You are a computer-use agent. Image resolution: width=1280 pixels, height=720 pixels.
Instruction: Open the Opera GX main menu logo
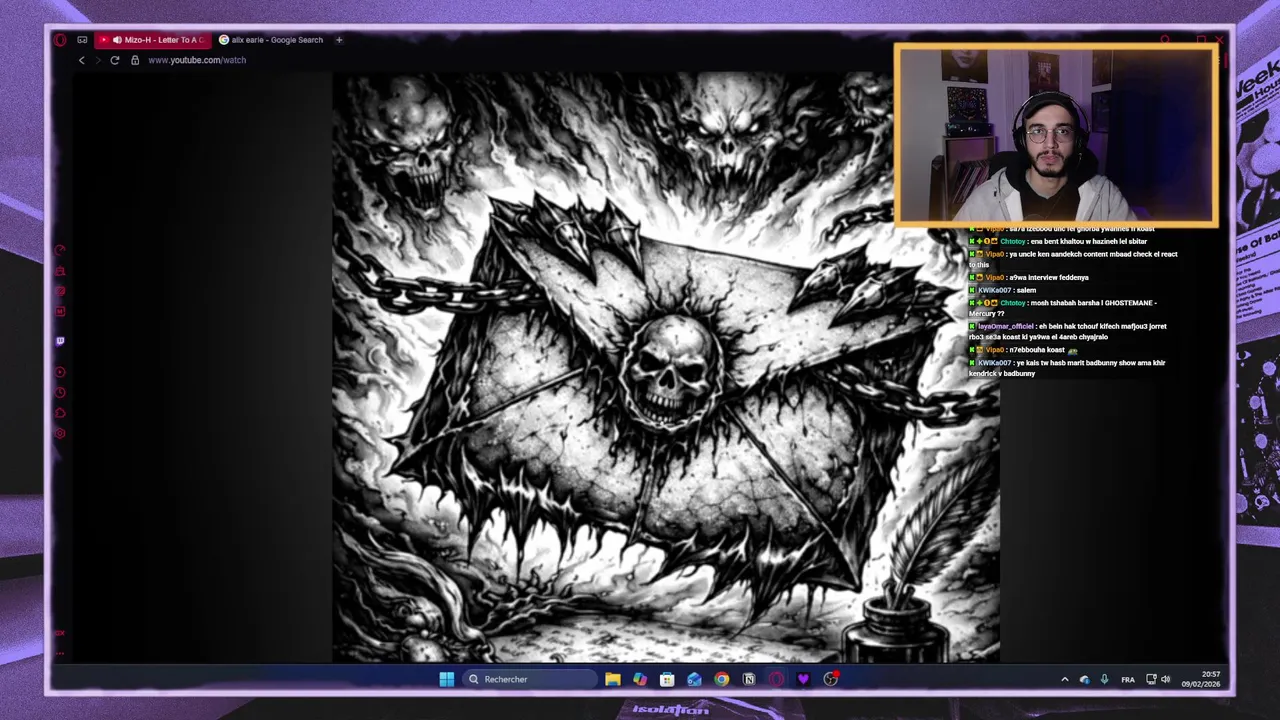pyautogui.click(x=60, y=40)
